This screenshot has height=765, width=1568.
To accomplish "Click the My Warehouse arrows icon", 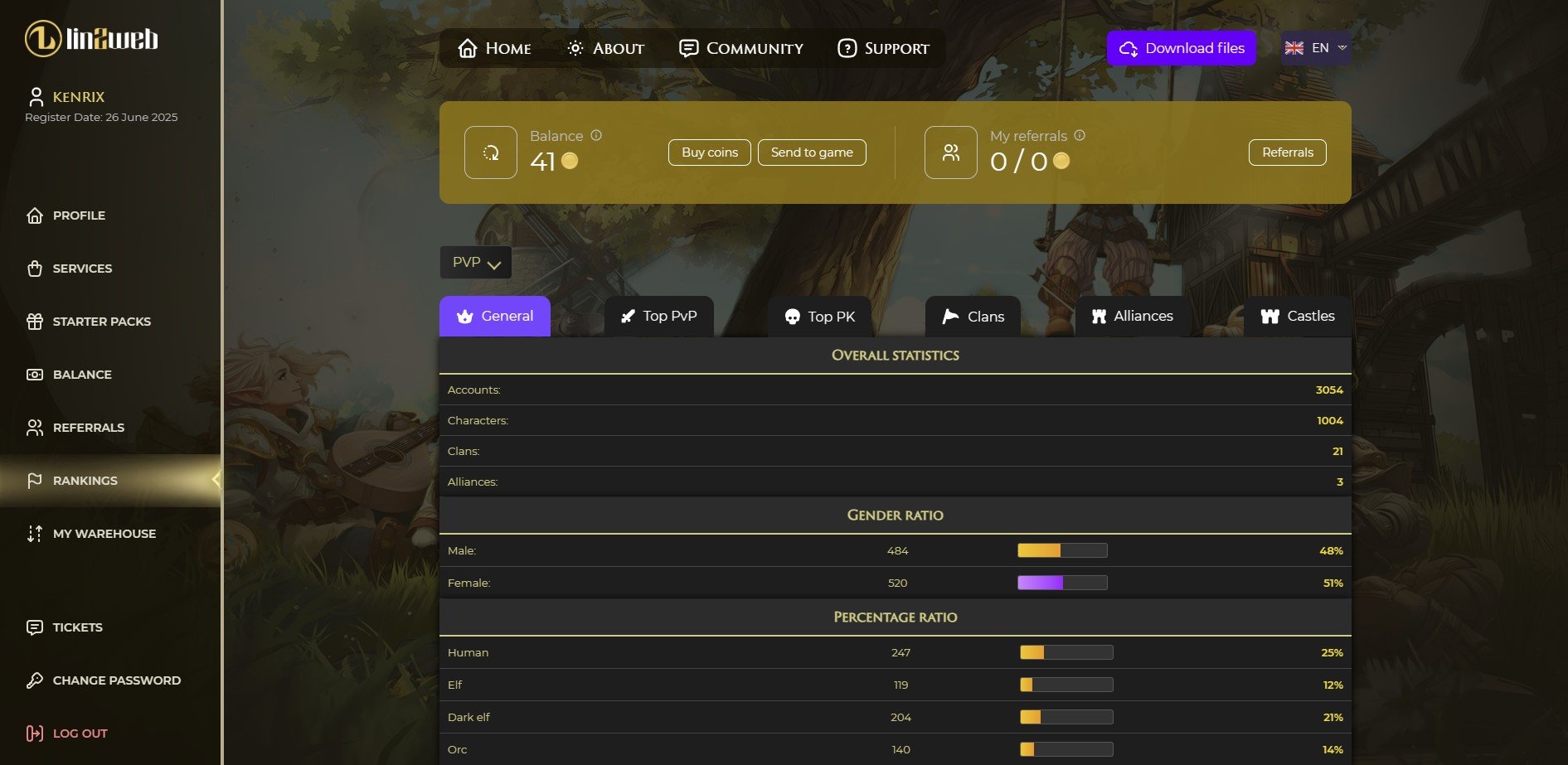I will click(35, 534).
